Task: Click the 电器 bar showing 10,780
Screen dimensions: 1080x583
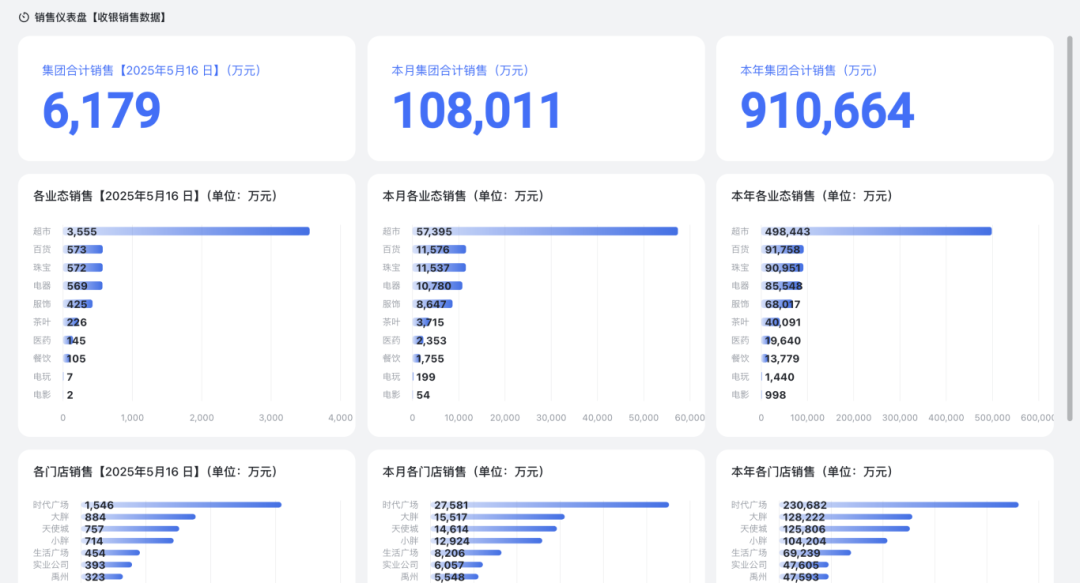Action: tap(437, 286)
